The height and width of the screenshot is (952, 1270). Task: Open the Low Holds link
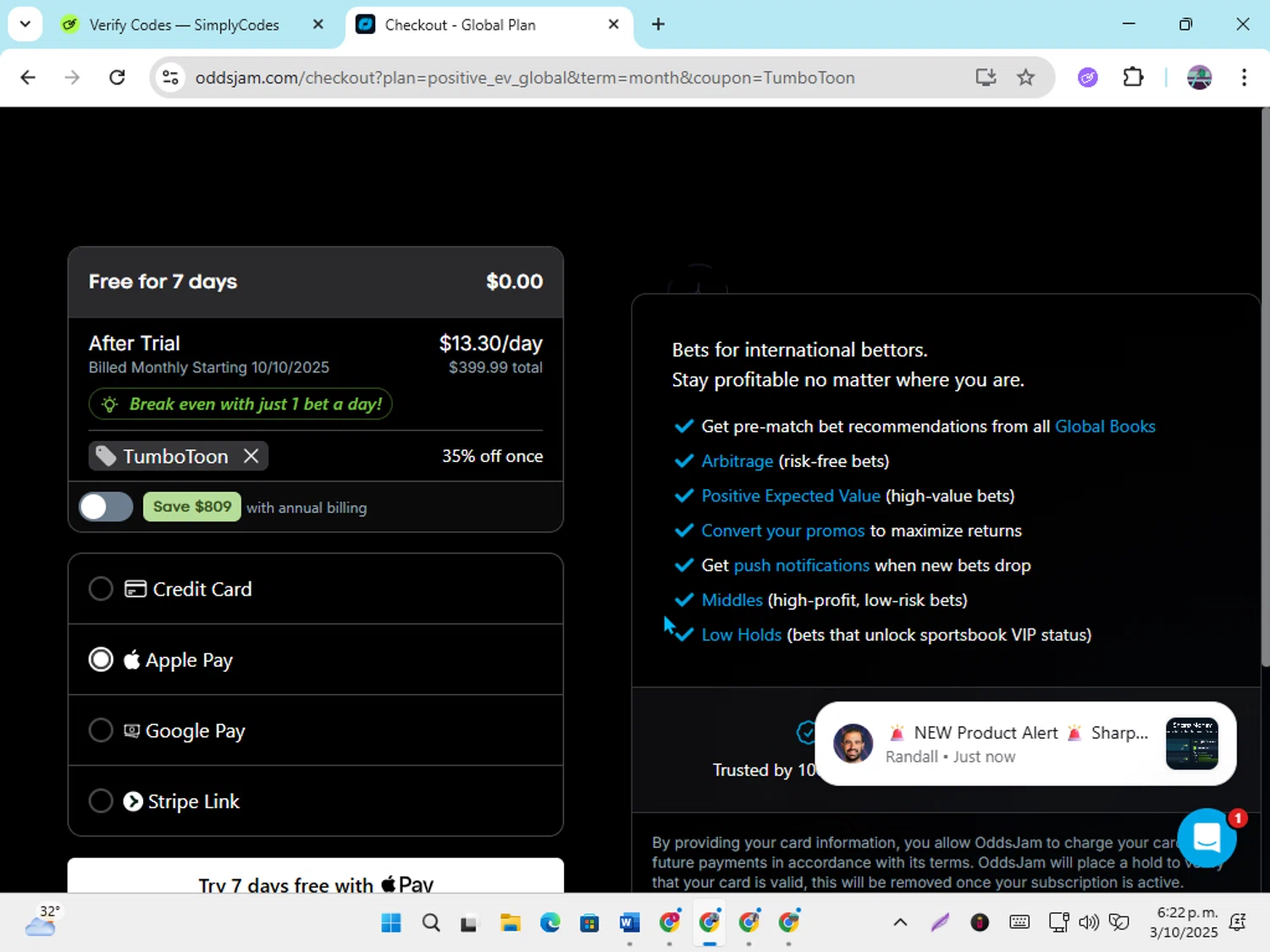point(742,635)
